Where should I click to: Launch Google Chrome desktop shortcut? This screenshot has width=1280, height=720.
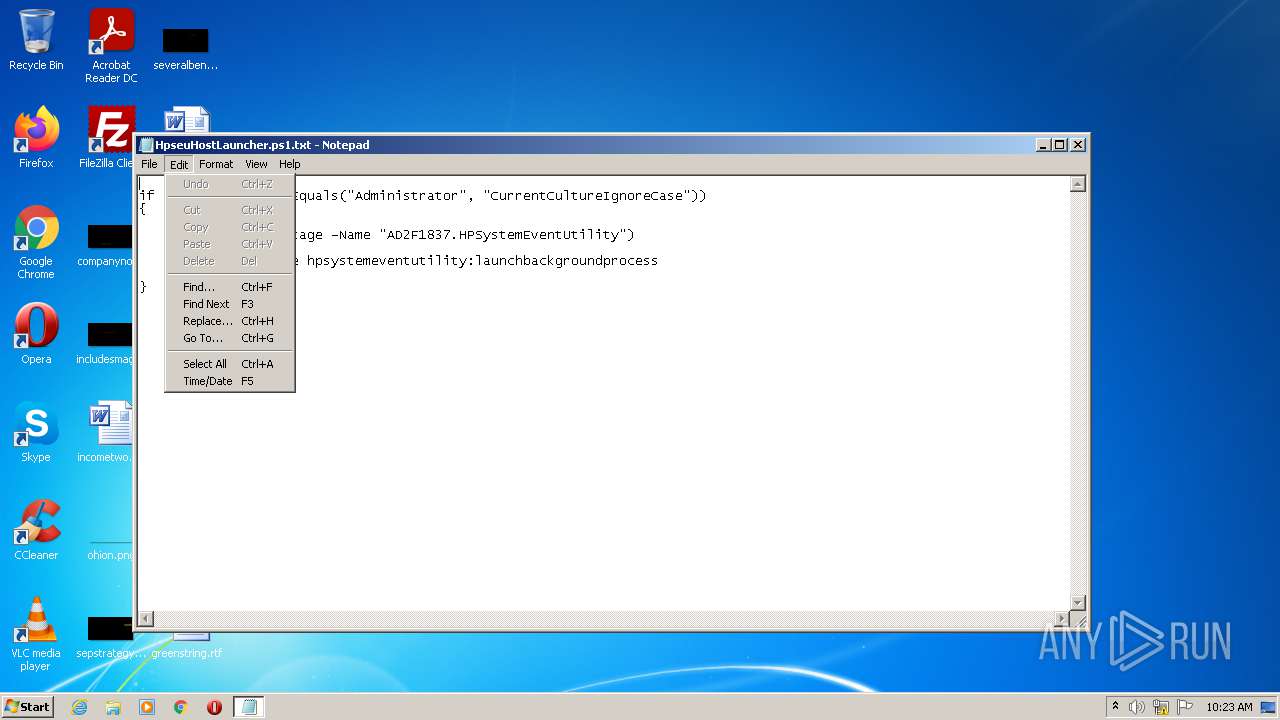36,243
